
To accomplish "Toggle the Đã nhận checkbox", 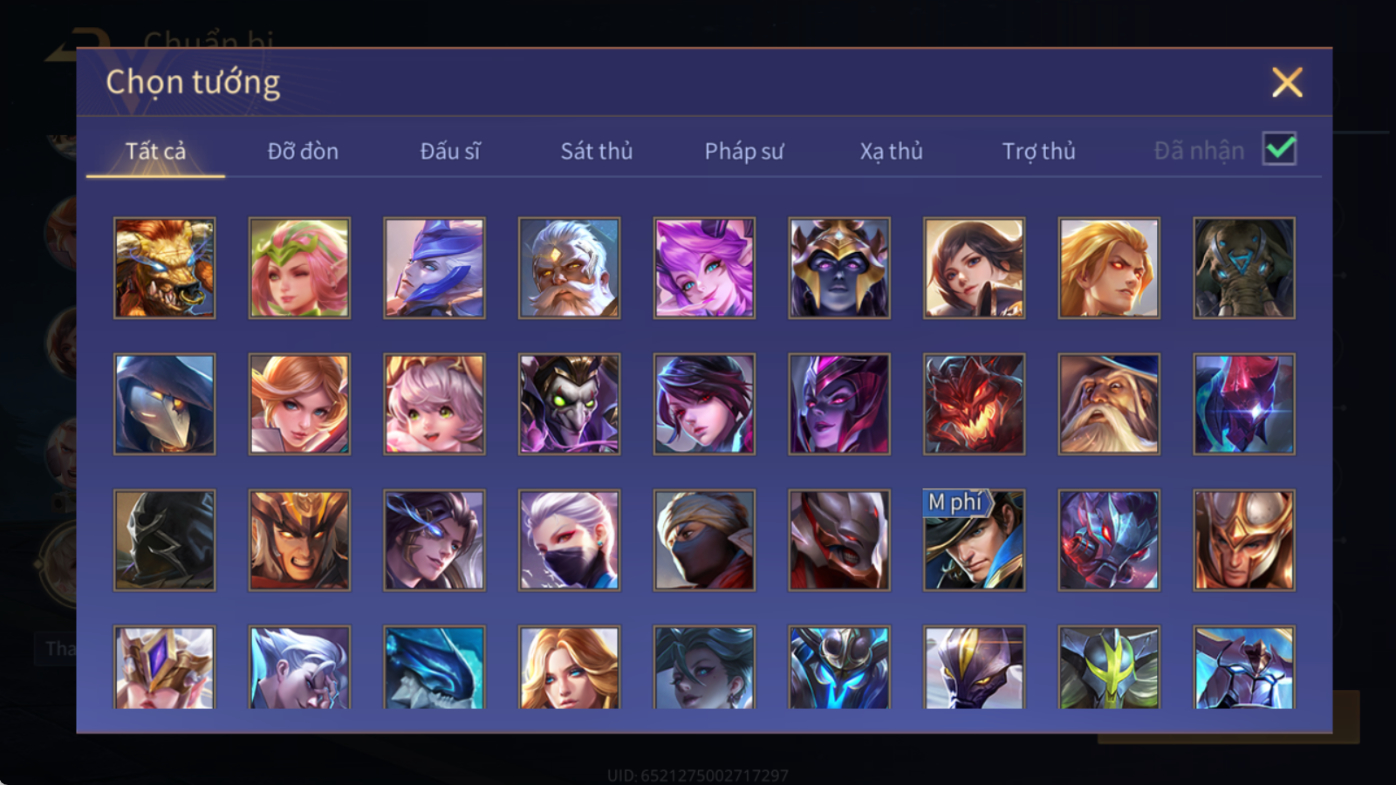I will [x=1279, y=149].
